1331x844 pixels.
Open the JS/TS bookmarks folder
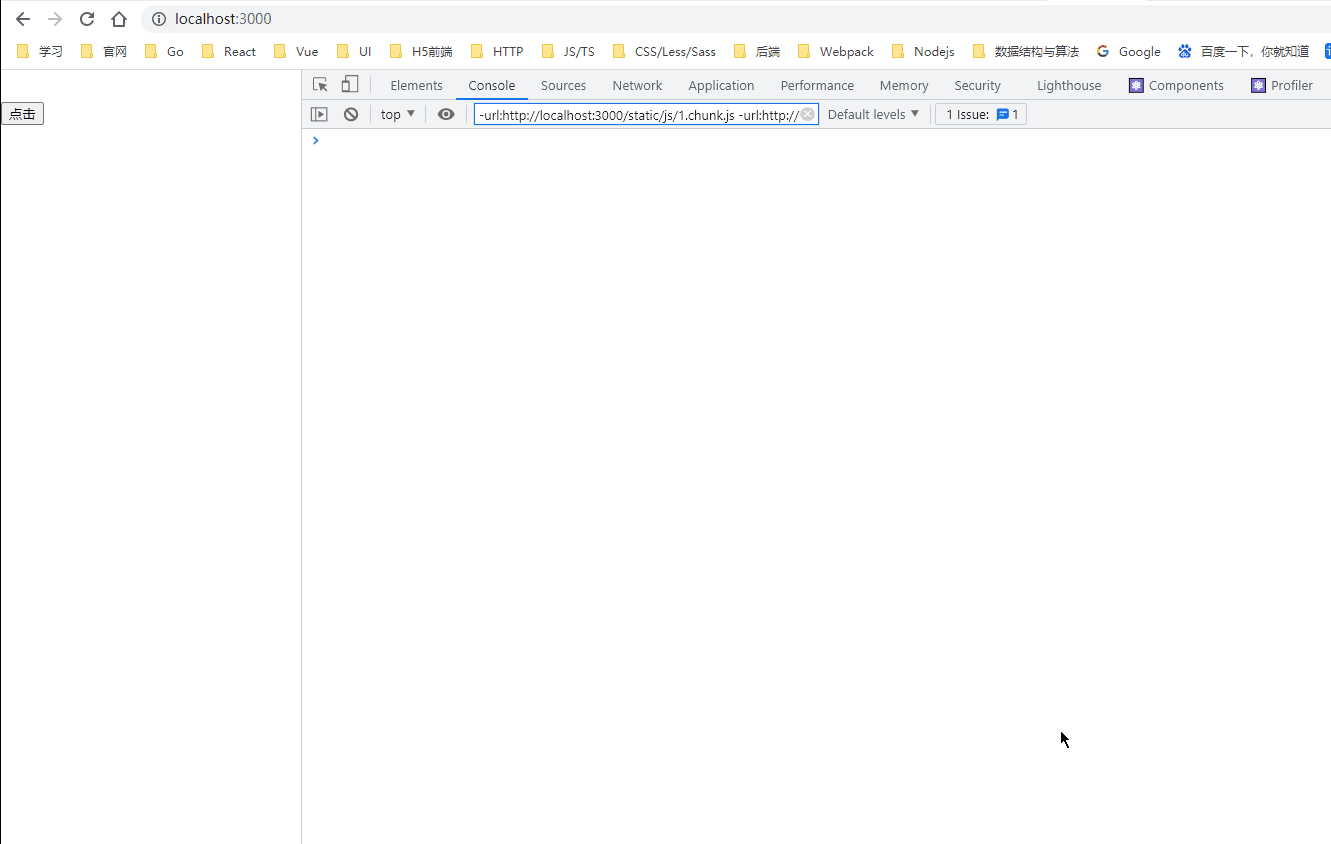[568, 51]
